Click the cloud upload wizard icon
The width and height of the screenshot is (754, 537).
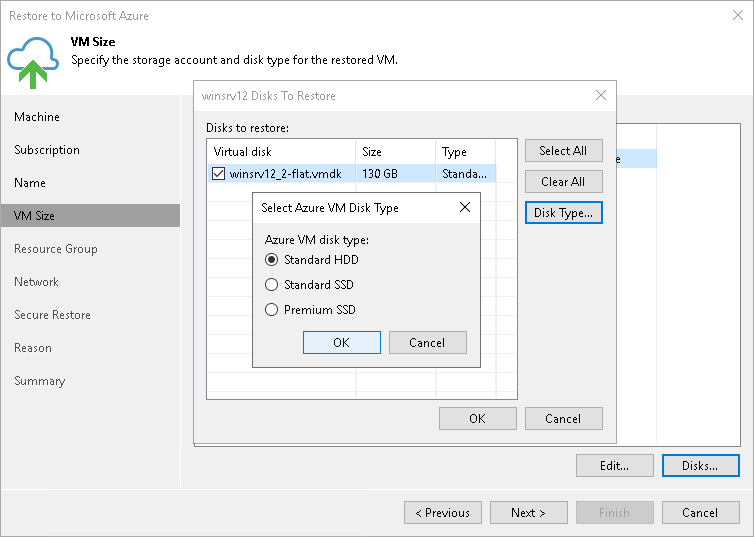[33, 63]
